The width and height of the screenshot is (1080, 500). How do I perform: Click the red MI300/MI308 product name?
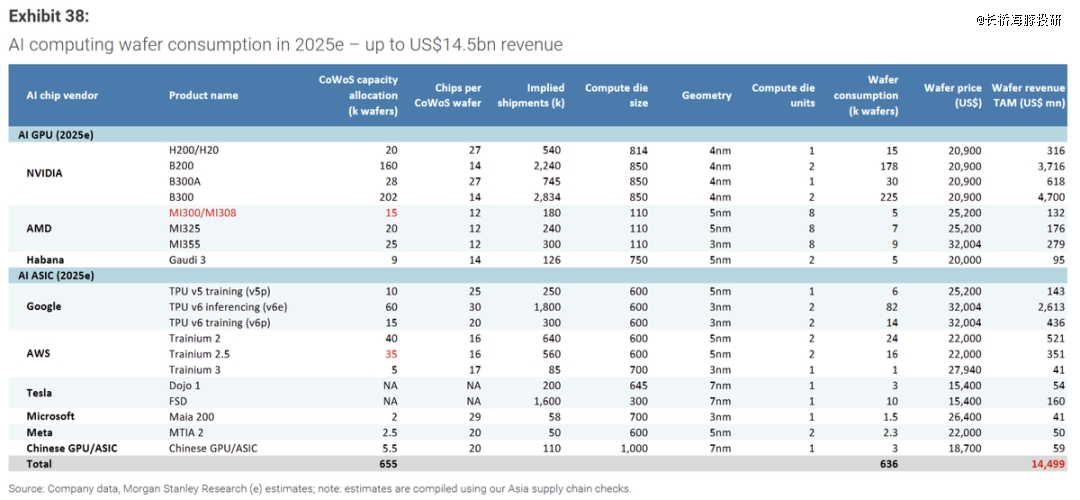(x=203, y=213)
